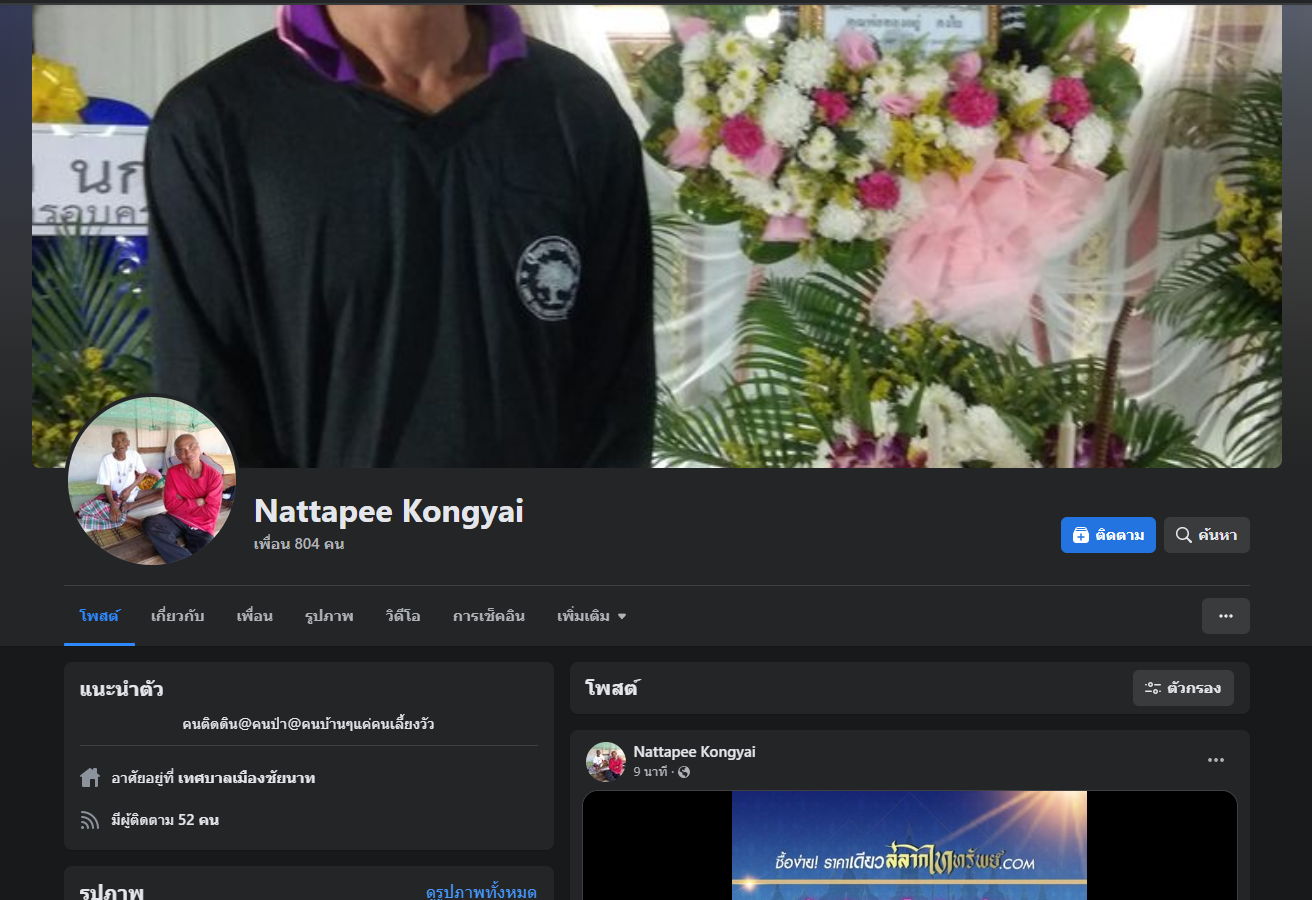This screenshot has height=900, width=1312.
Task: Go to the รูปภาพ tab
Action: coord(329,616)
